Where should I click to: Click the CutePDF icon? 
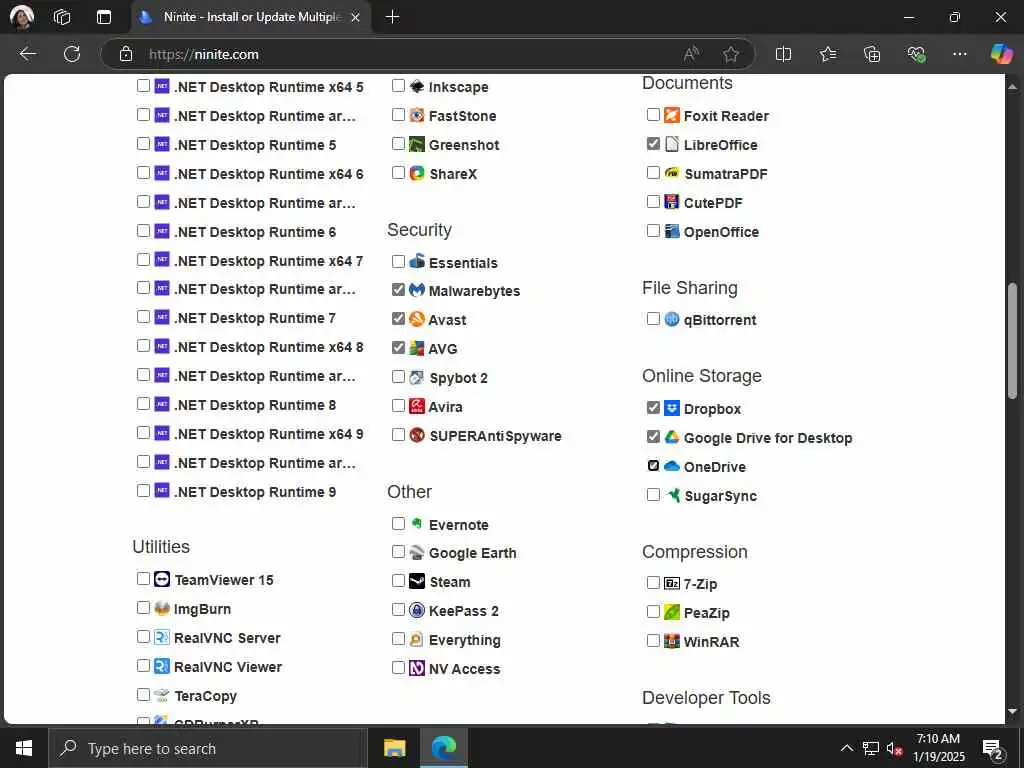(x=672, y=202)
